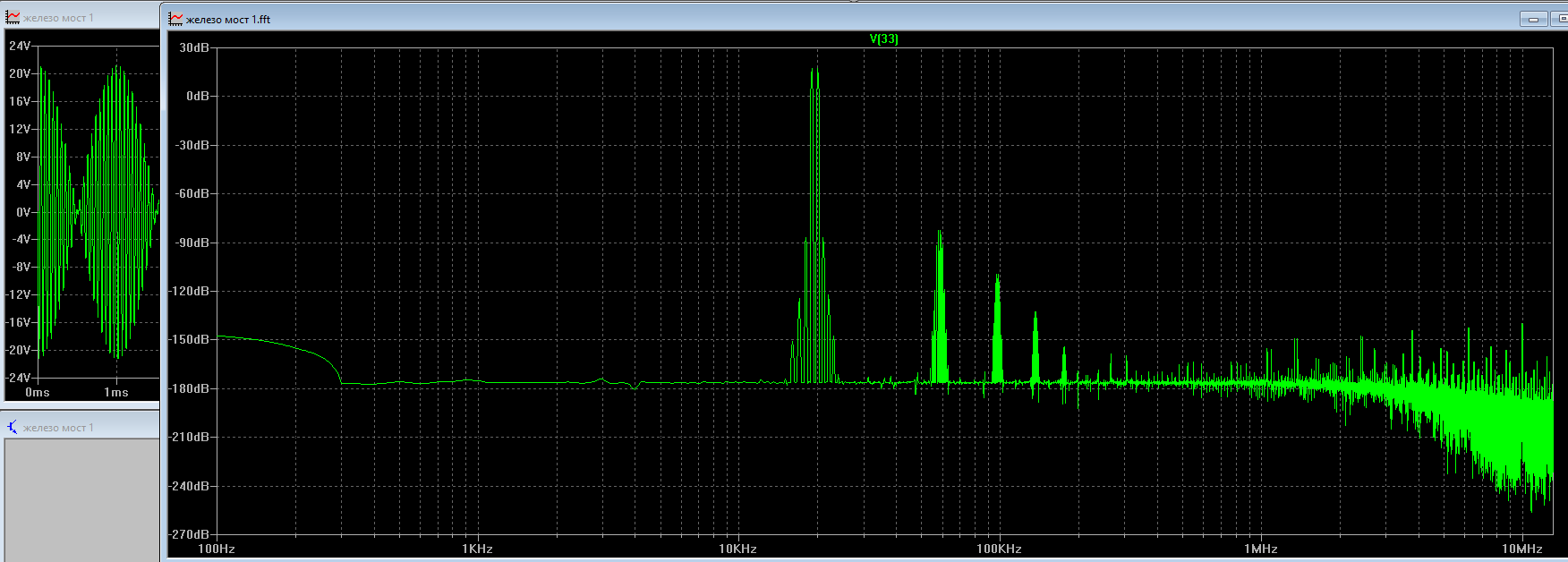
Task: Click the 16V label in the waveform window
Action: [20, 101]
